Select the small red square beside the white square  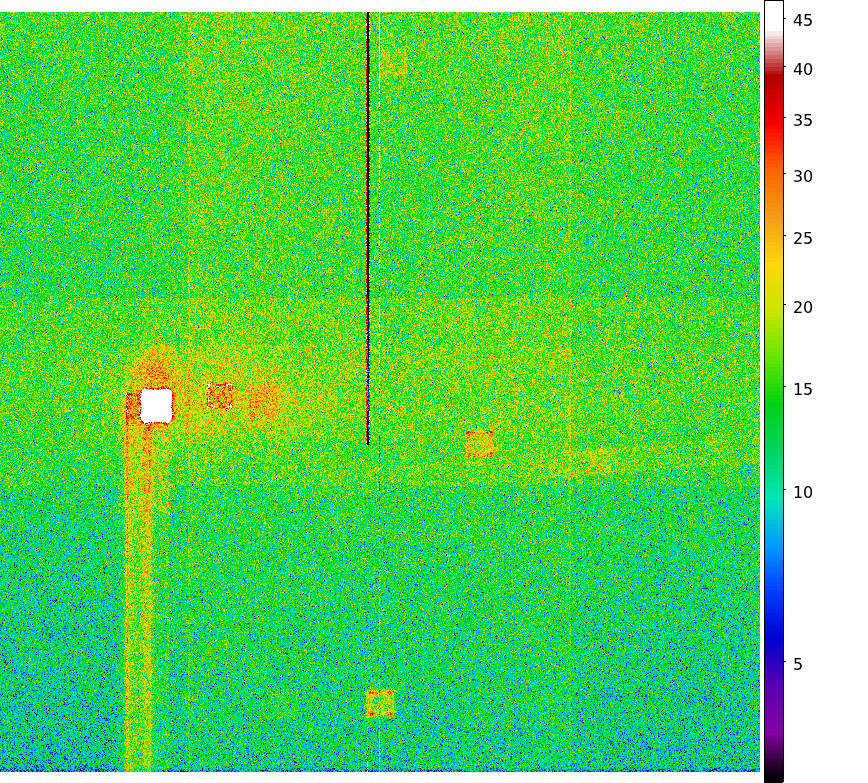tap(220, 395)
